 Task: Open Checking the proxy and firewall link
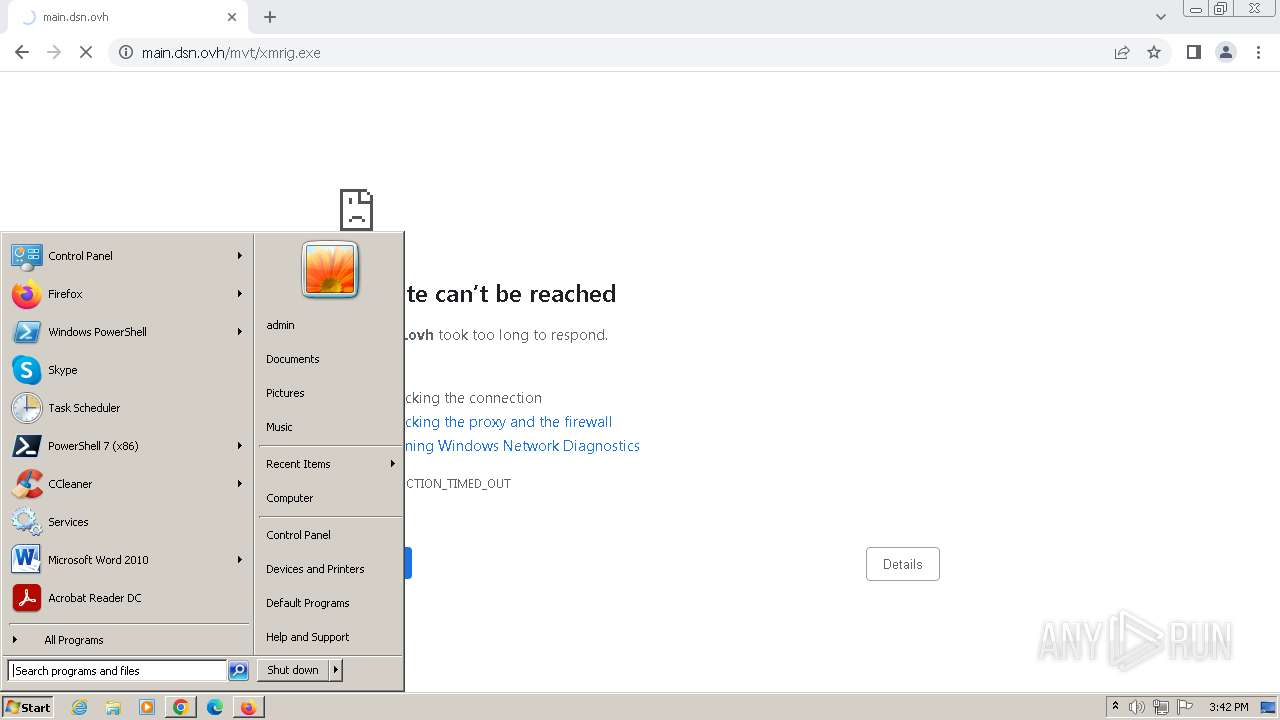coord(508,422)
